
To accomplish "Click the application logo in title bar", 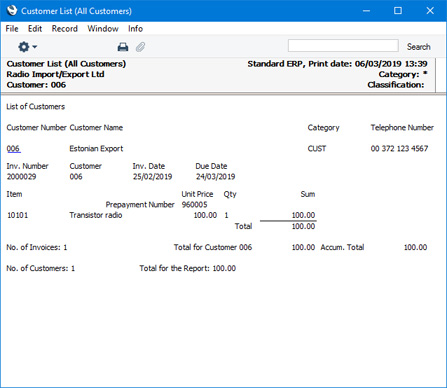I will [x=11, y=11].
